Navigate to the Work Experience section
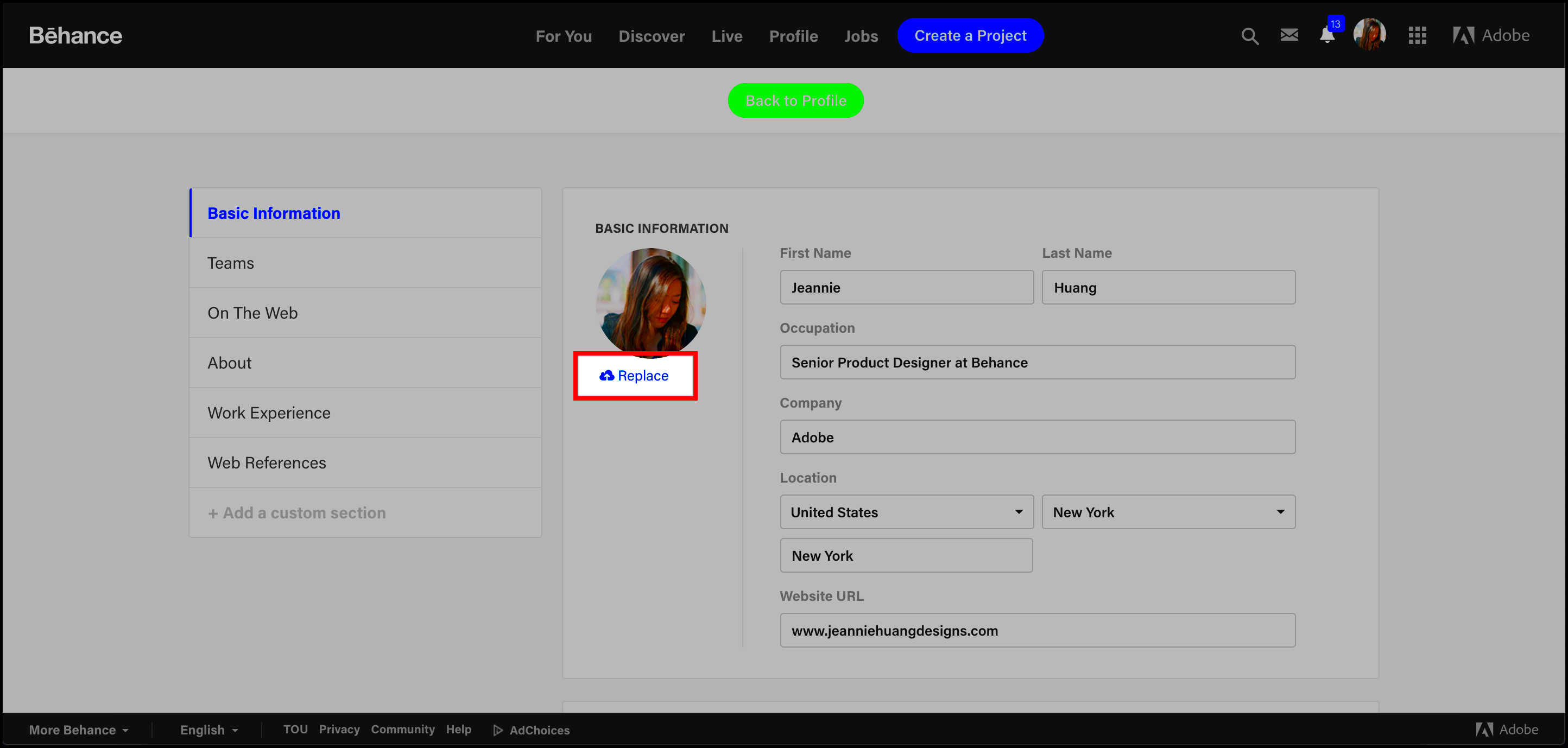The width and height of the screenshot is (1568, 748). coord(268,412)
